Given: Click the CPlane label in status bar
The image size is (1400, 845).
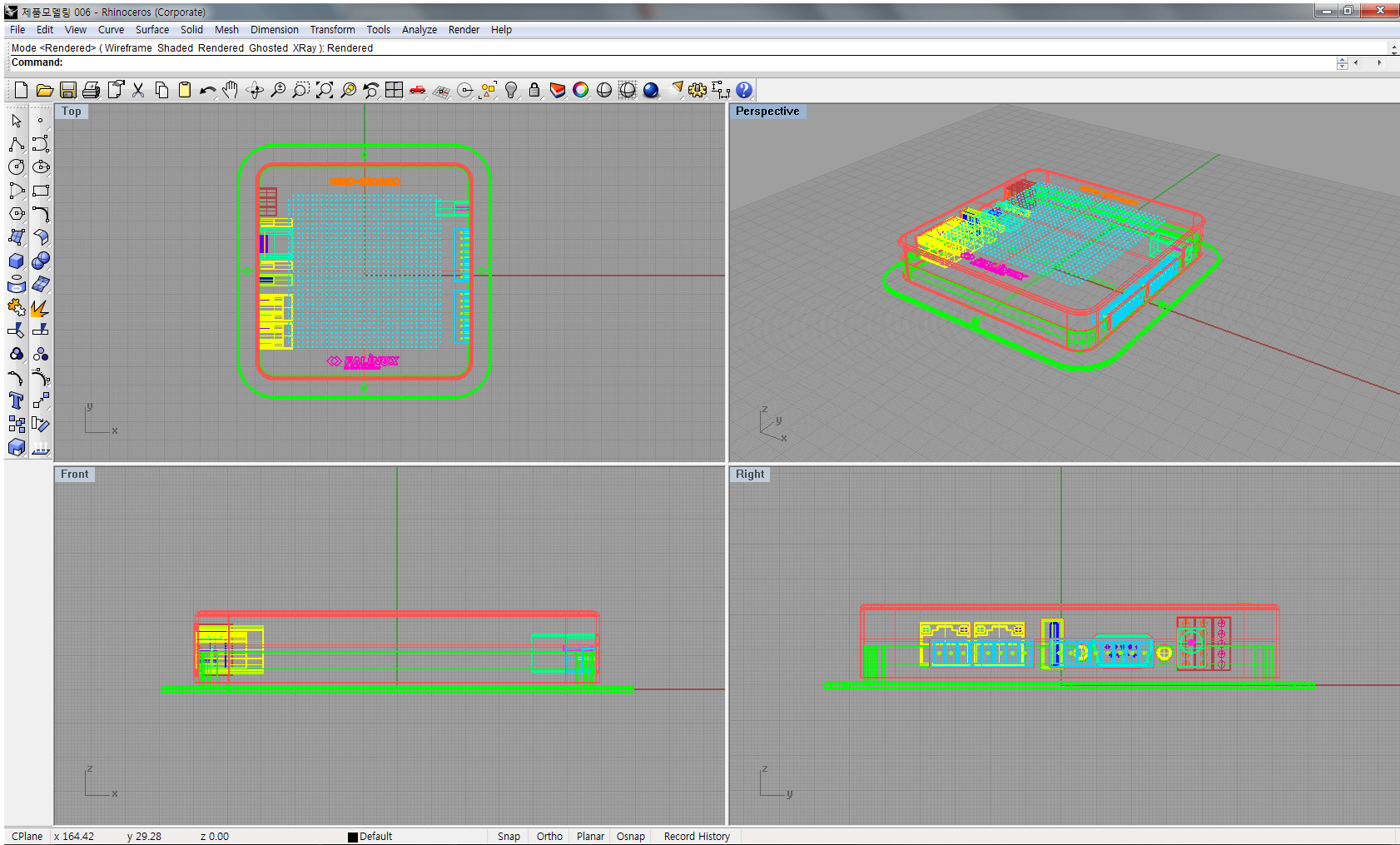Looking at the screenshot, I should (27, 837).
